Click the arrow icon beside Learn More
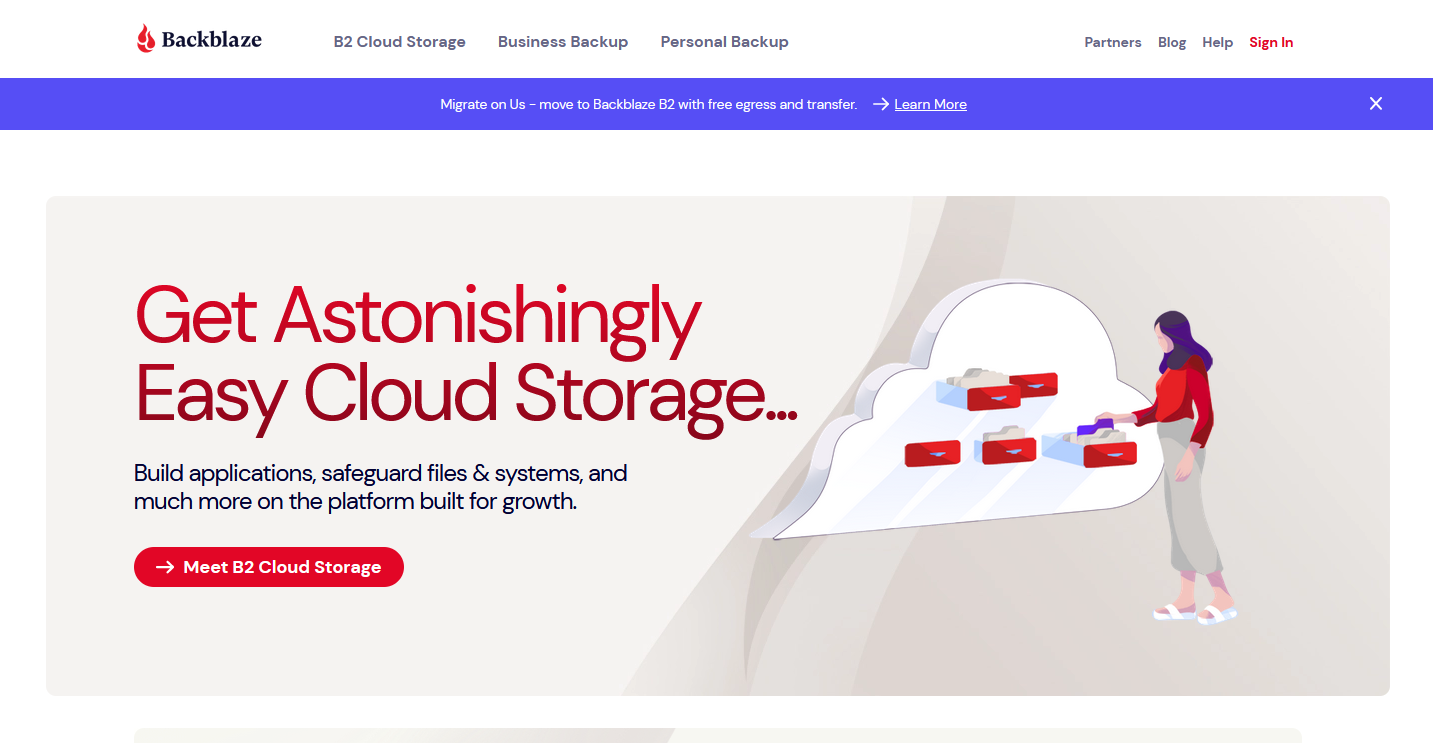This screenshot has height=743, width=1433. 880,104
